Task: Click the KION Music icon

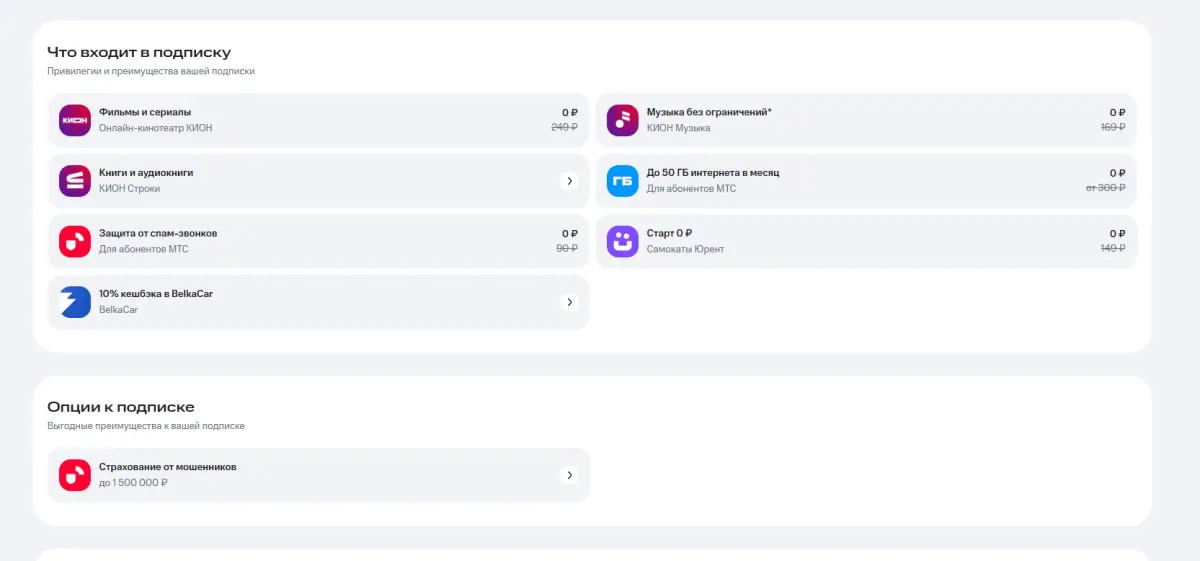Action: [622, 120]
